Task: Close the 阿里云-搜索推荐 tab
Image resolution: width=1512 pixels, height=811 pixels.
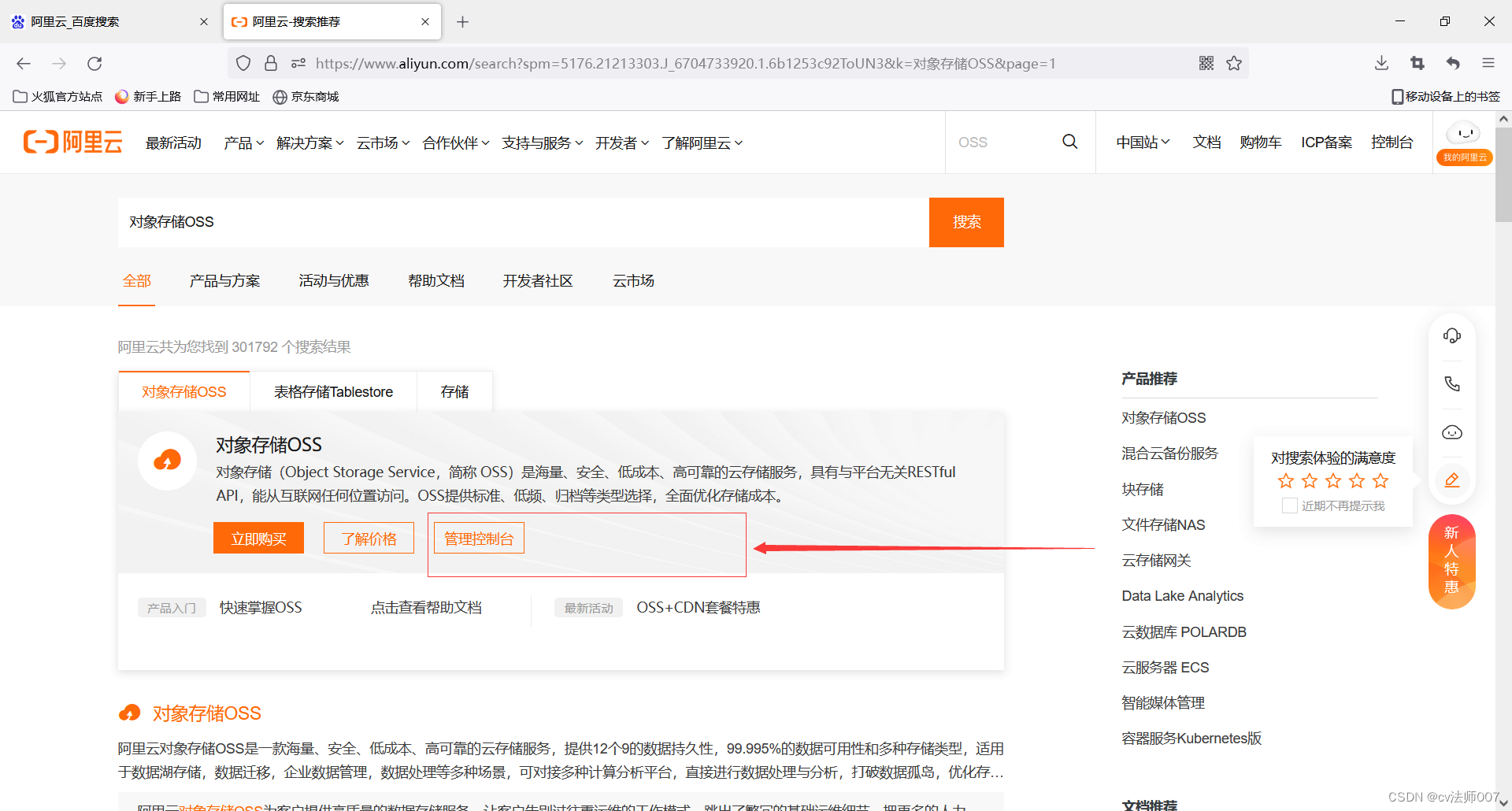Action: click(425, 22)
